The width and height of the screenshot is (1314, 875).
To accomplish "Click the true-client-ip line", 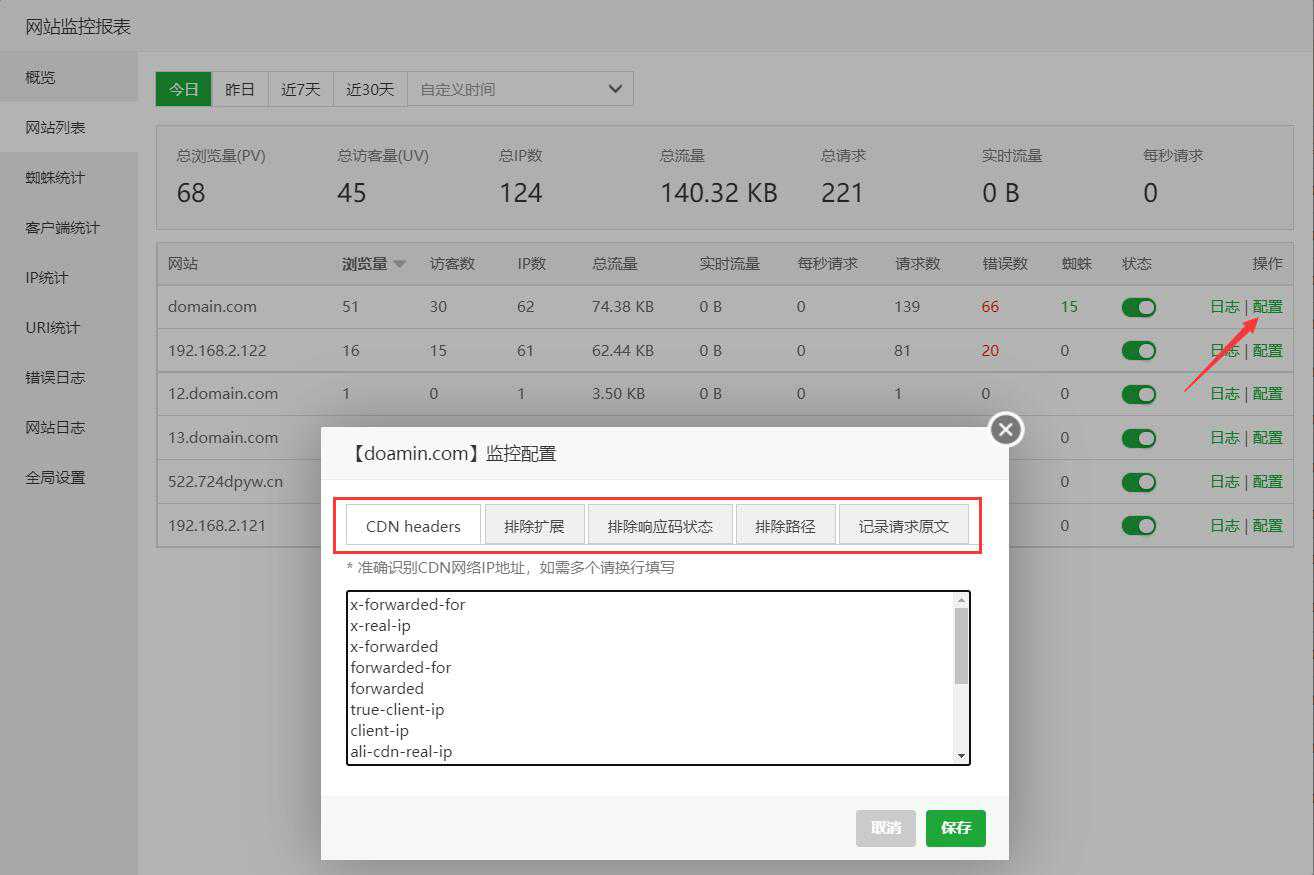I will coord(397,710).
